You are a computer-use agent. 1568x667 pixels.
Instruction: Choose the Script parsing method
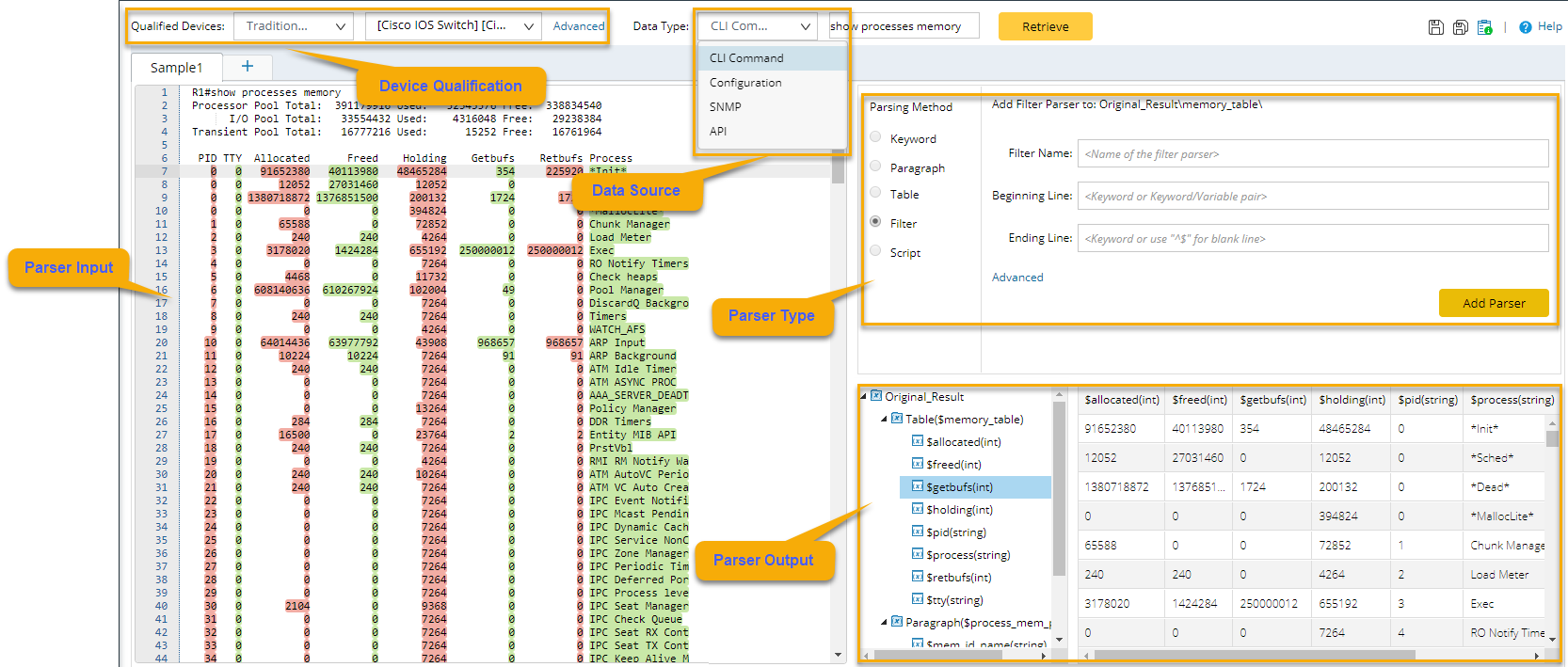click(875, 251)
